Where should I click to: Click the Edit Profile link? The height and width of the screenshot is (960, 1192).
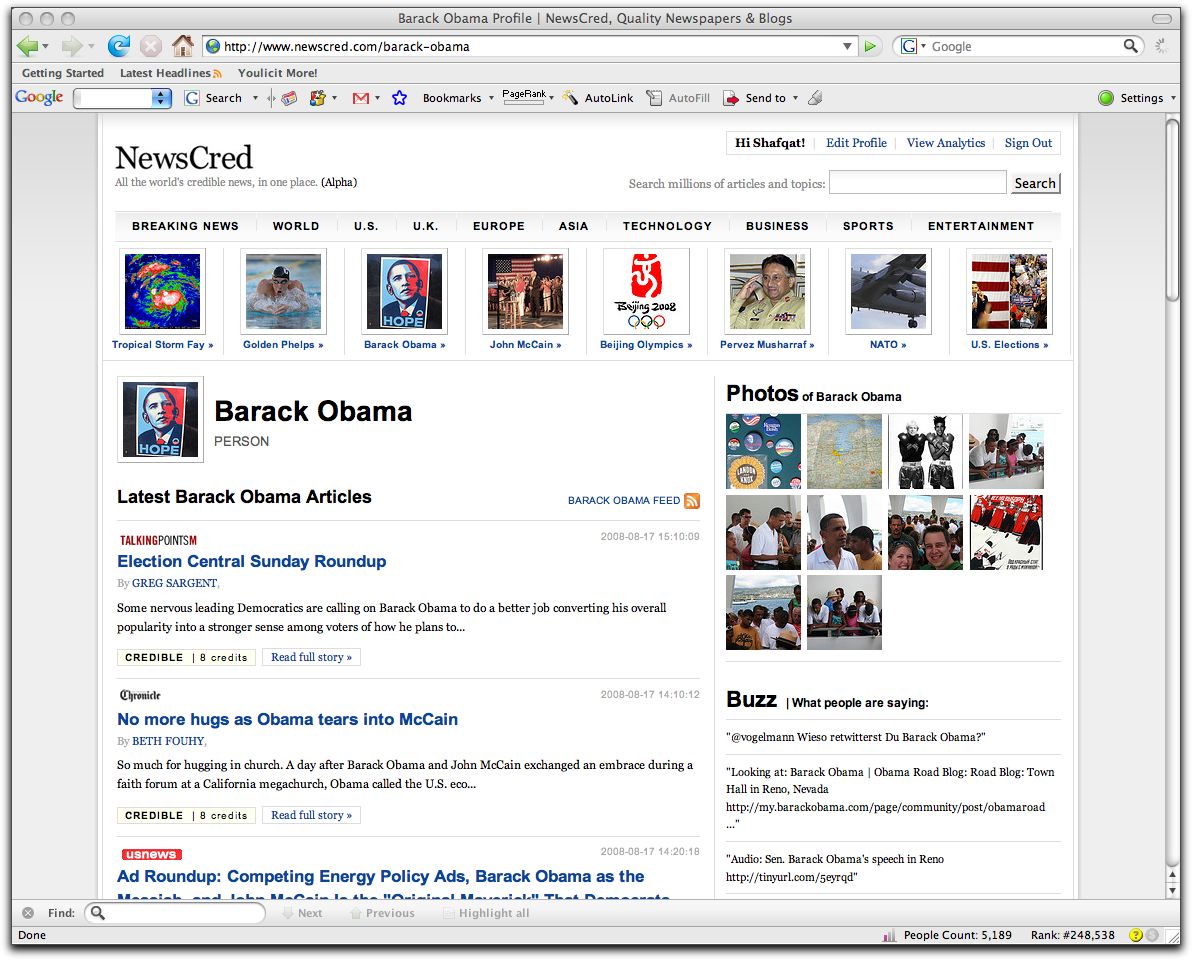pyautogui.click(x=856, y=143)
